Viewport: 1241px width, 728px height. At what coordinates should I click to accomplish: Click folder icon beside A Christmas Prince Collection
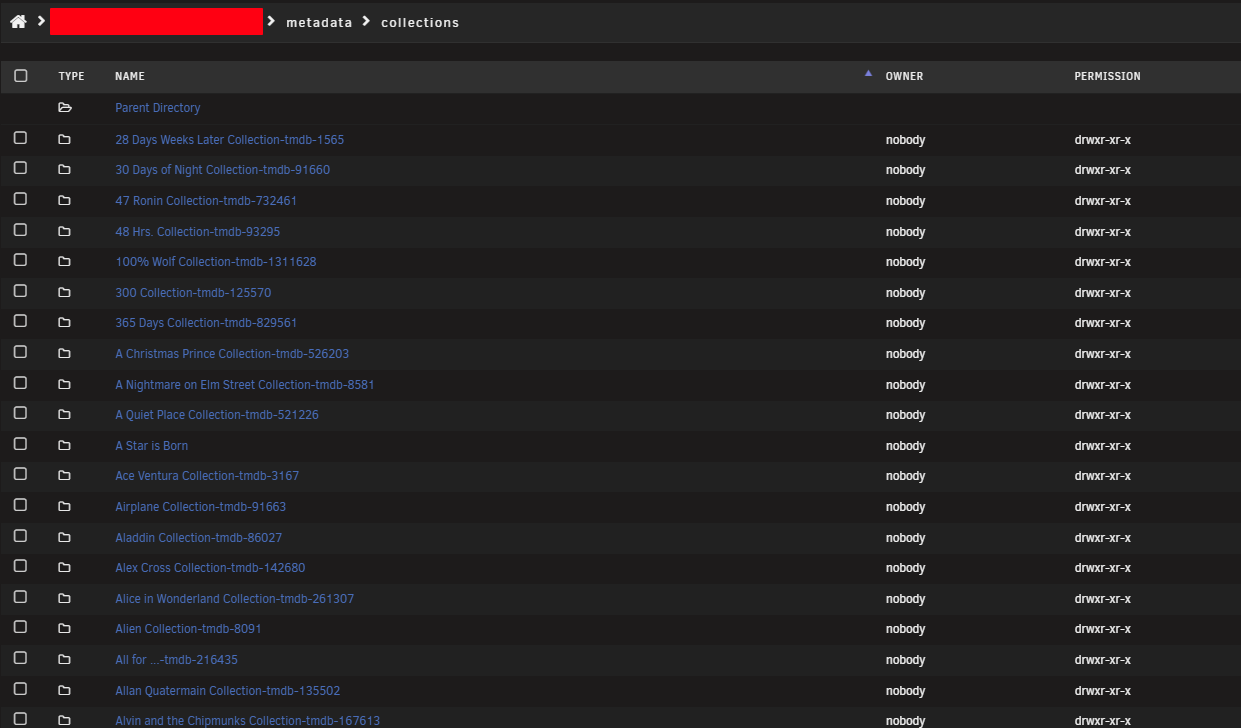coord(65,353)
